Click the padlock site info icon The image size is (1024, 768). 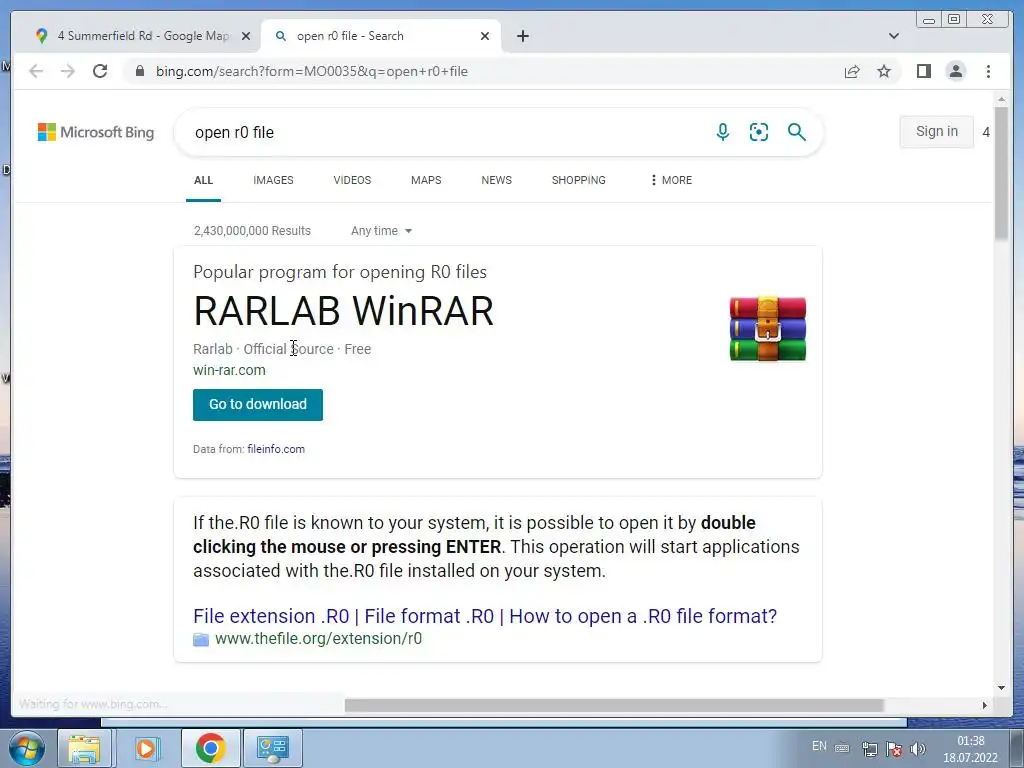[139, 71]
